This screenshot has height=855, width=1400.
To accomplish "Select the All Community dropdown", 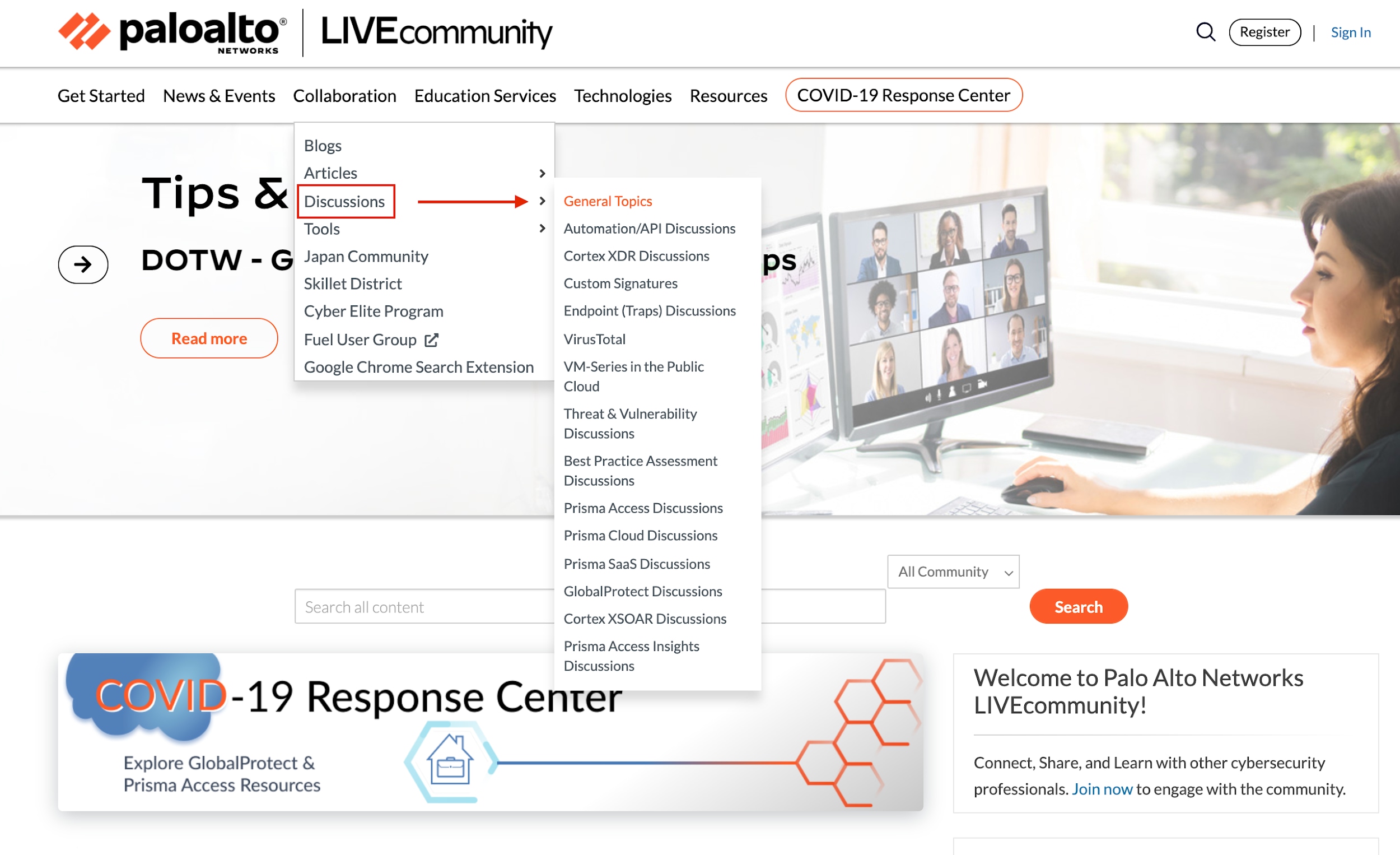I will click(x=951, y=572).
